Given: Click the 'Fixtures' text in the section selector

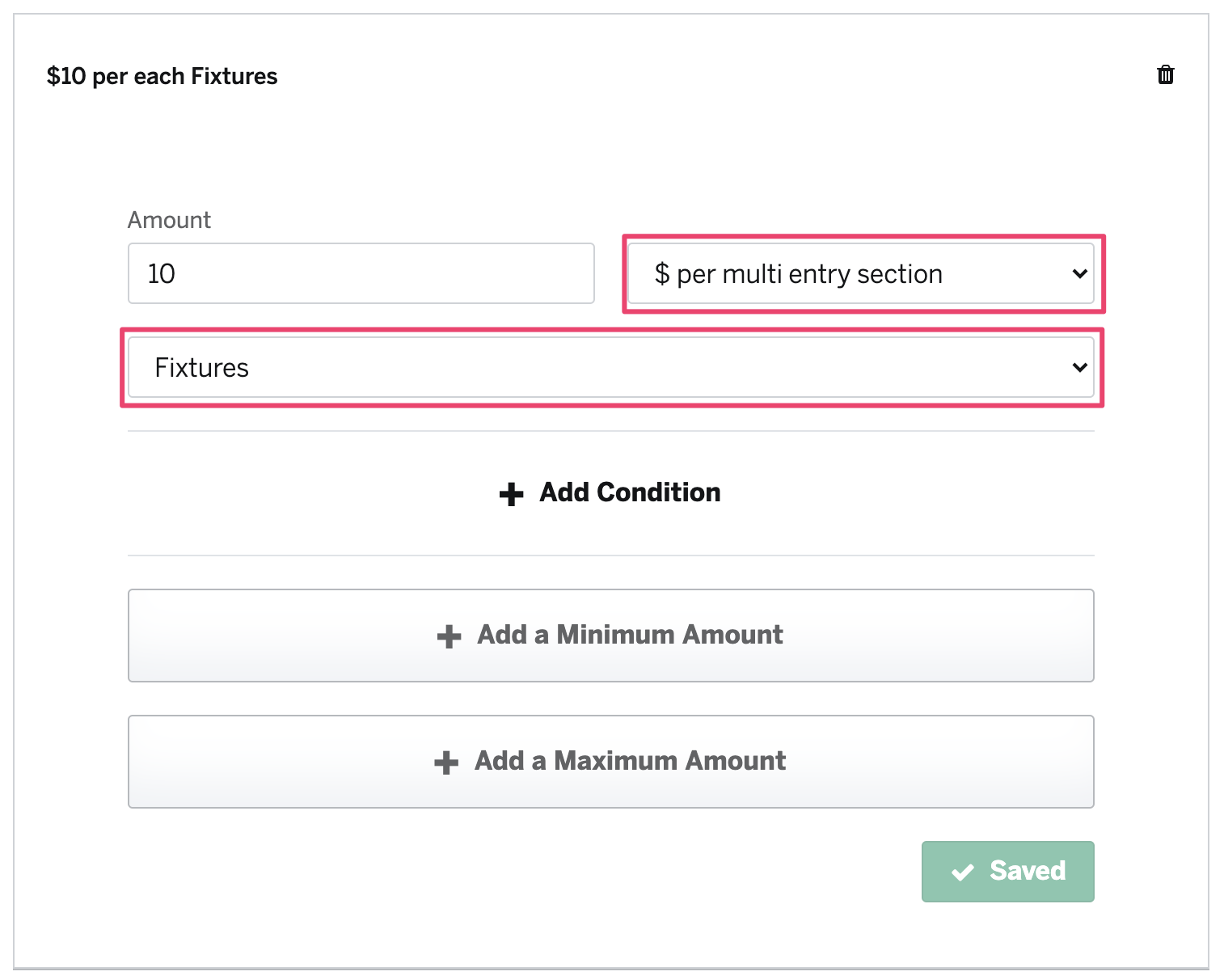Looking at the screenshot, I should (x=201, y=368).
